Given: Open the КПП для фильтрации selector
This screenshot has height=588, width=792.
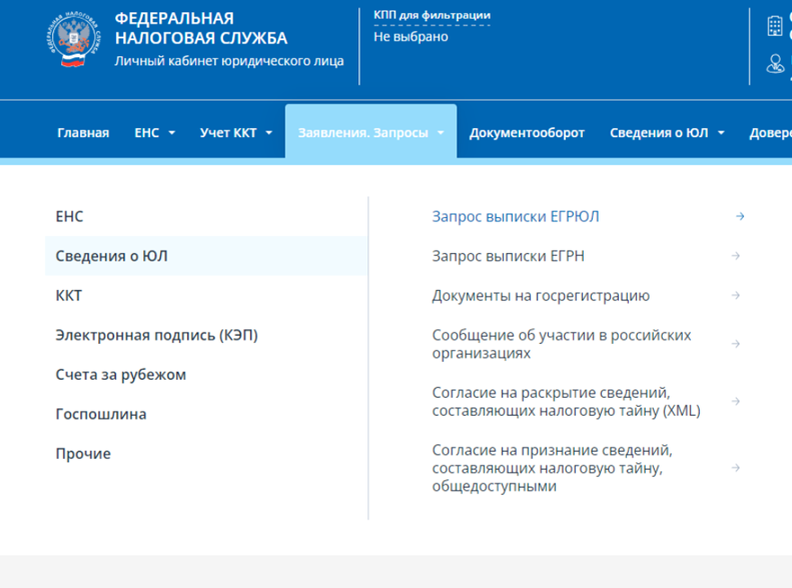Looking at the screenshot, I should tap(432, 16).
